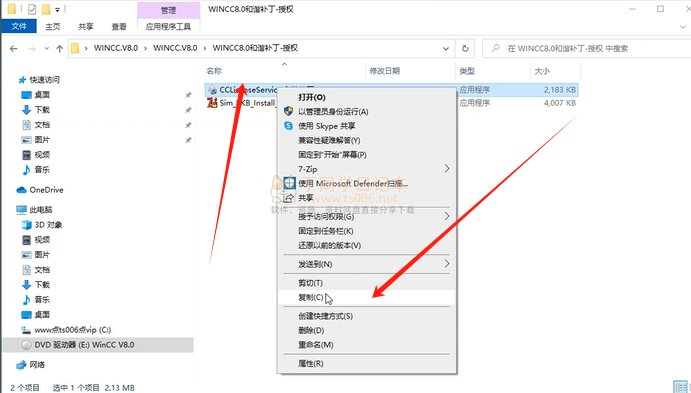Viewport: 691px width, 393px height.
Task: Open the address bar history dropdown
Action: tap(446, 48)
